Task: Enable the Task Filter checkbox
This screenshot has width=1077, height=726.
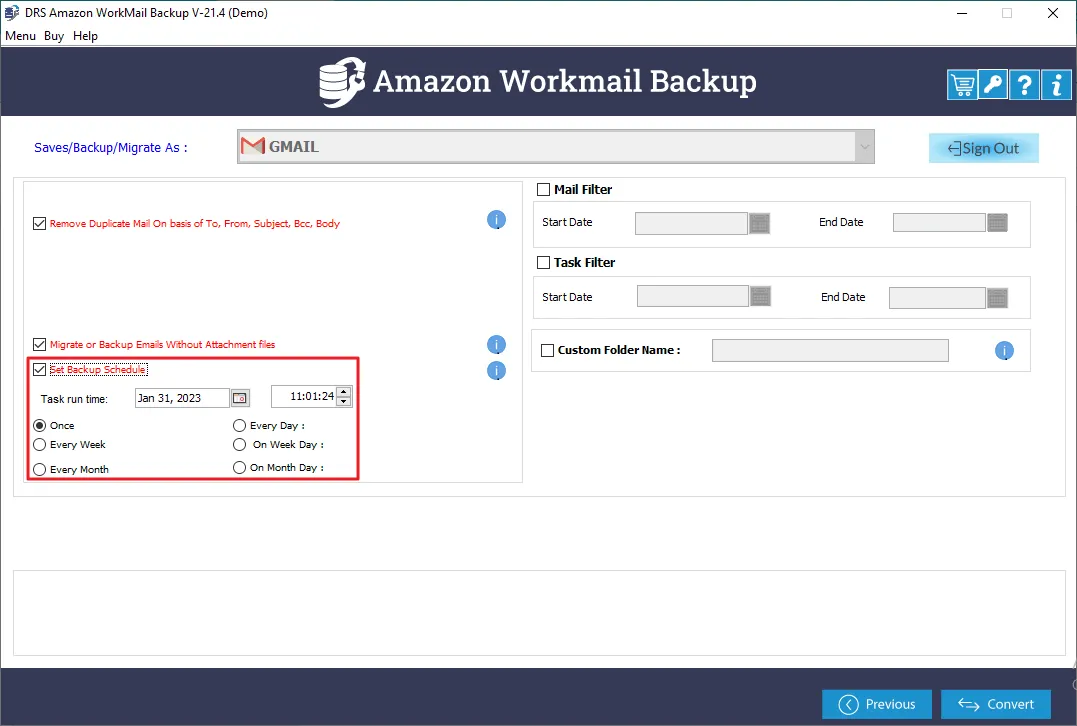Action: tap(543, 262)
